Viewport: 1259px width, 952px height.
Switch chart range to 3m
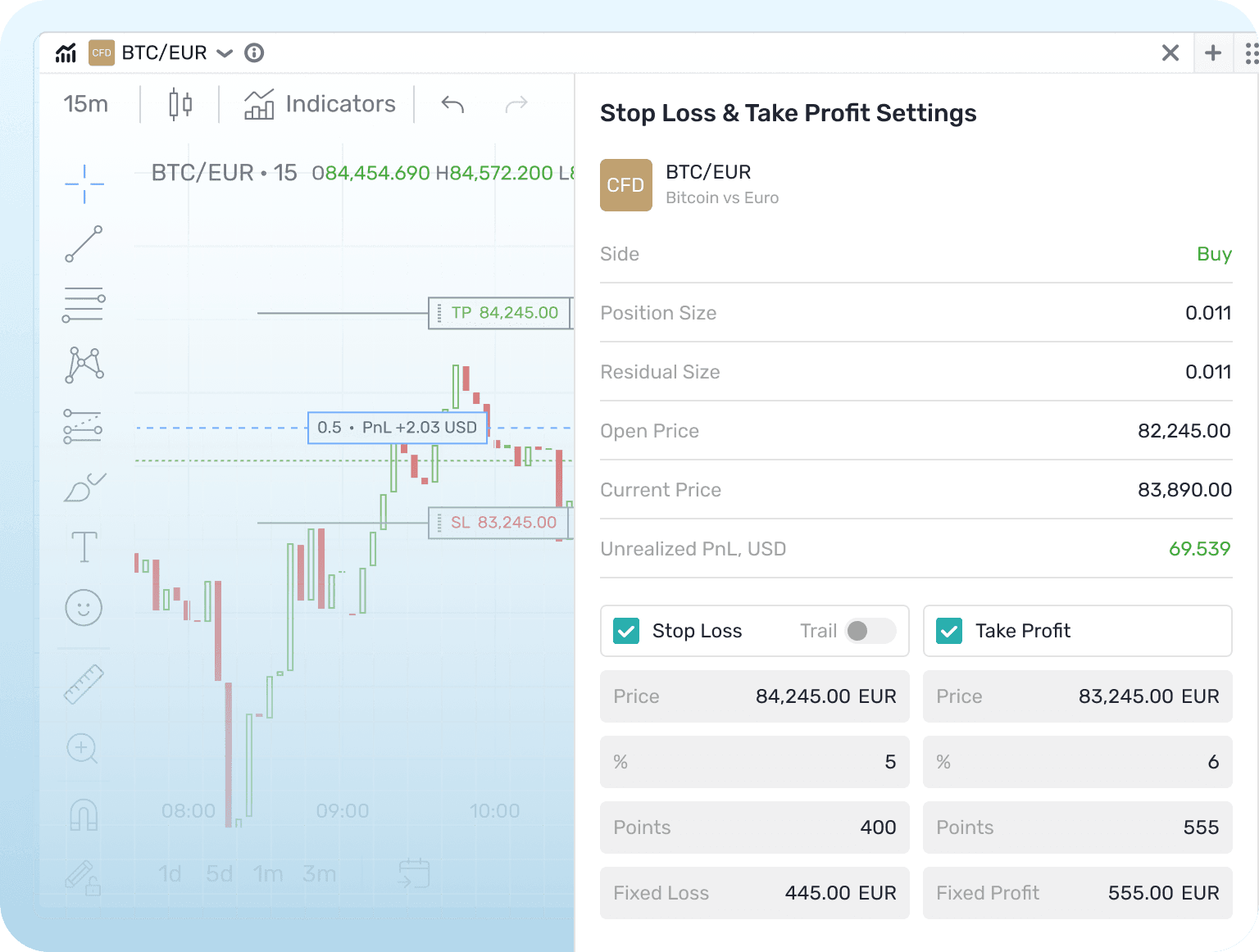tap(319, 873)
